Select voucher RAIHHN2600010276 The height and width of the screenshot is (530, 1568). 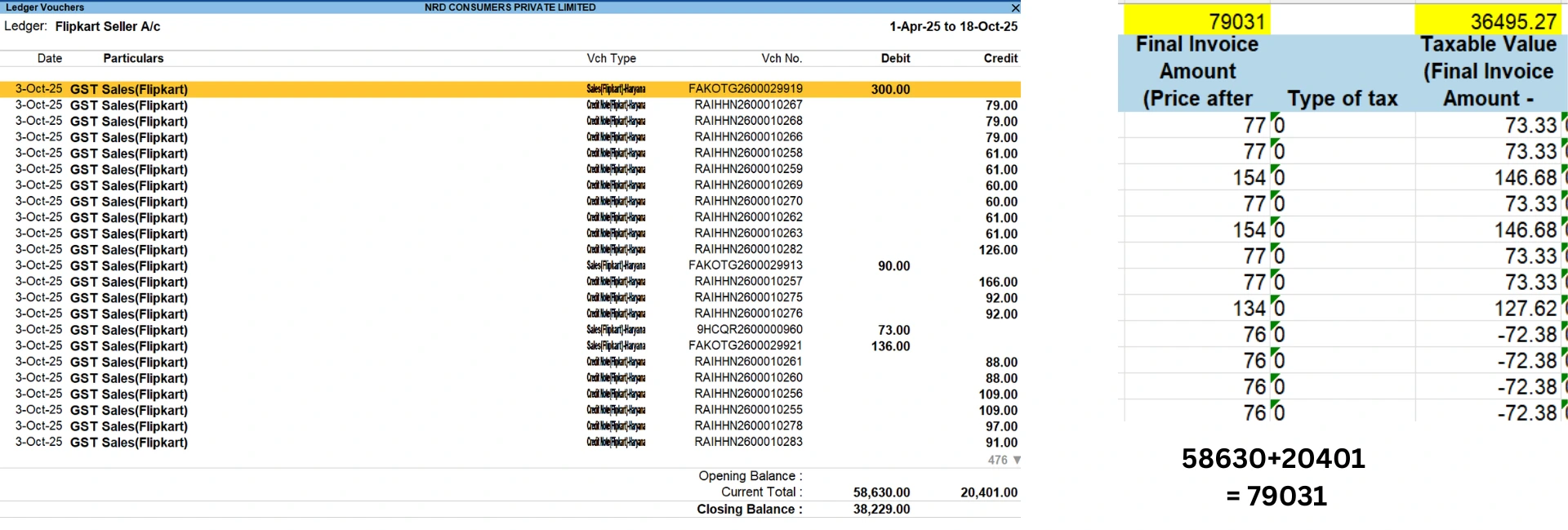pyautogui.click(x=510, y=314)
